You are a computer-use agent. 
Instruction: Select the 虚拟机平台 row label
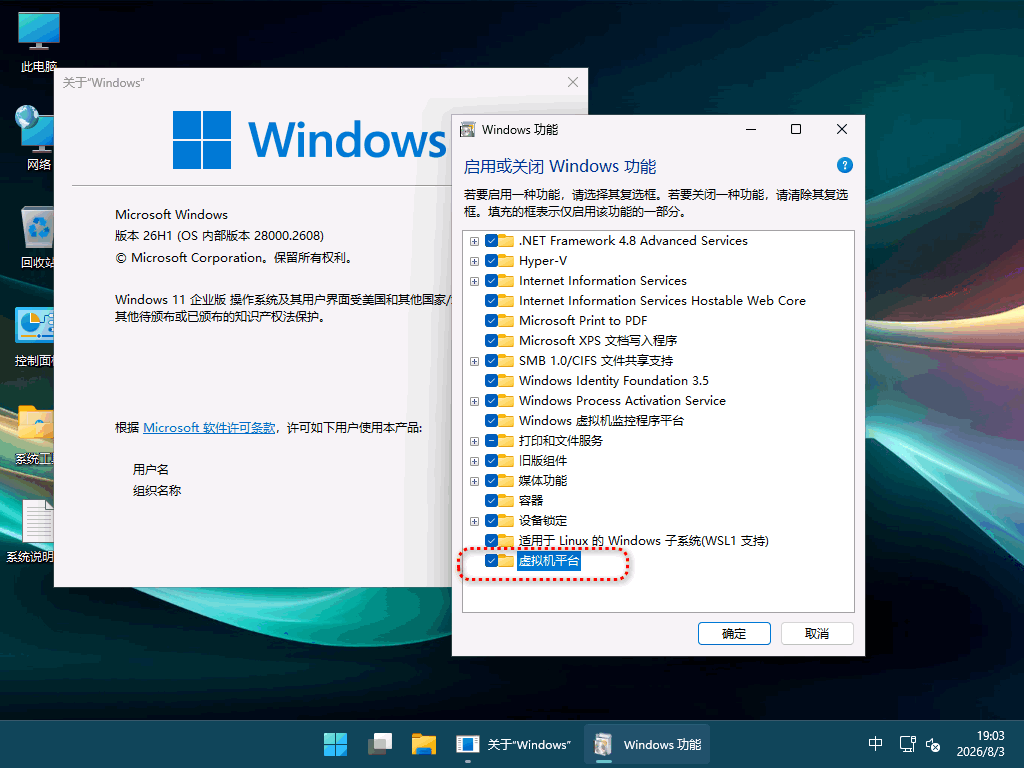pos(549,560)
